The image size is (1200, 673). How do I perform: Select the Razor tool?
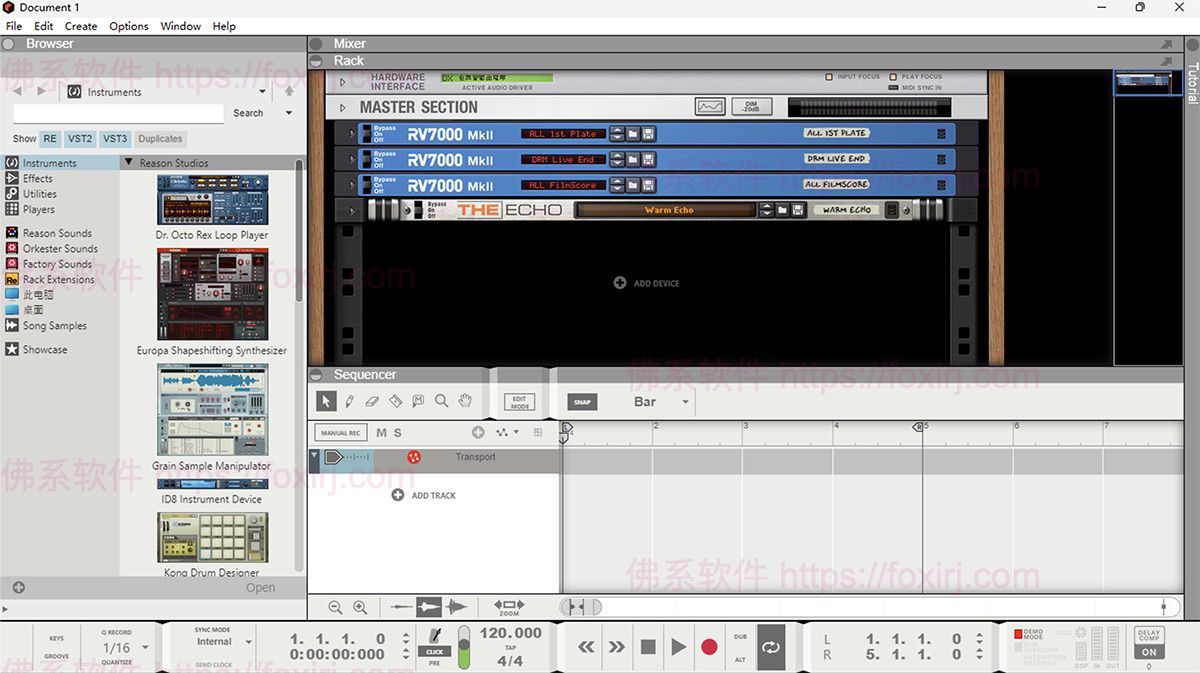[395, 401]
